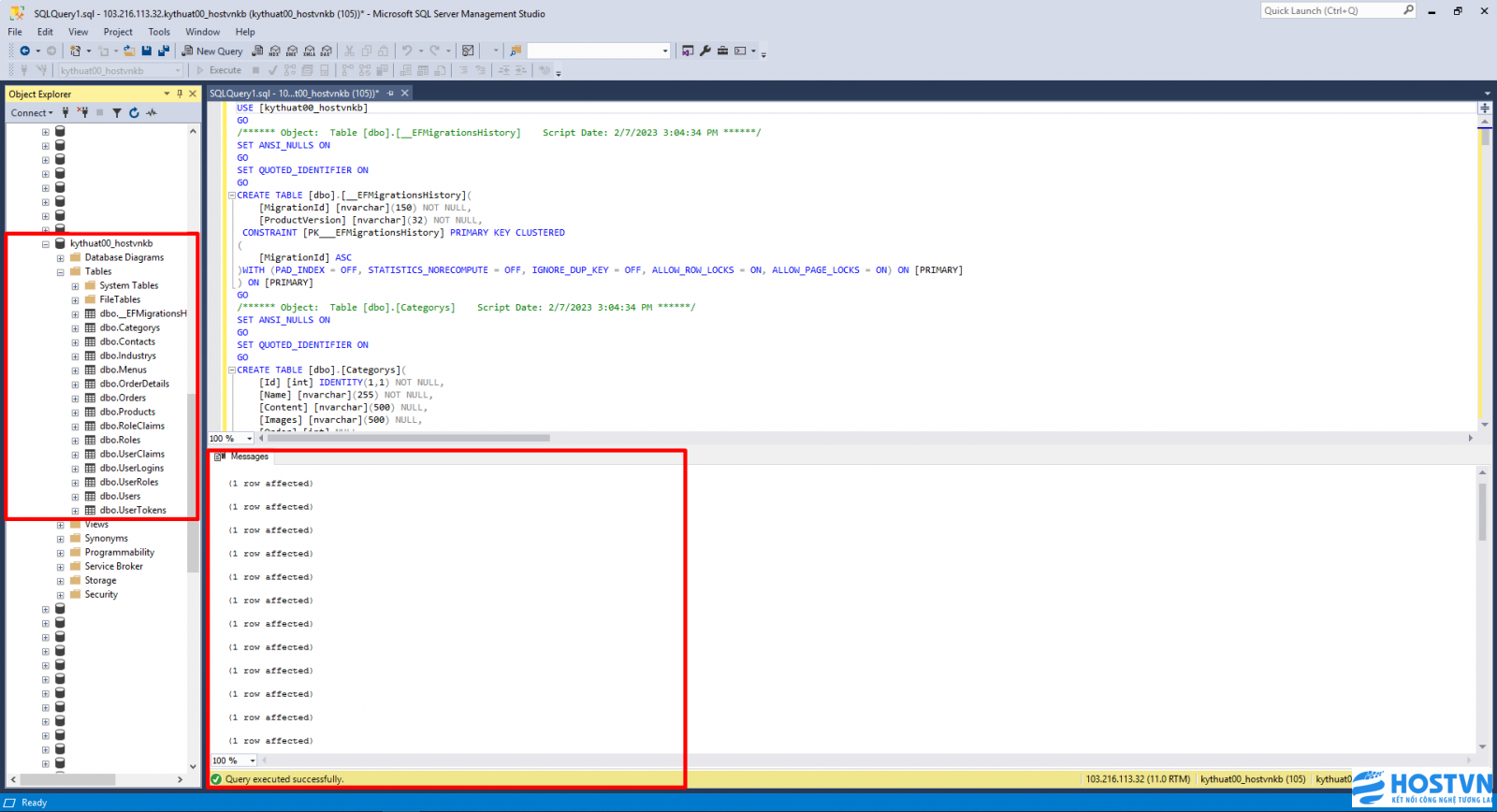Viewport: 1497px width, 812px height.
Task: Open the Tools menu
Action: point(159,32)
